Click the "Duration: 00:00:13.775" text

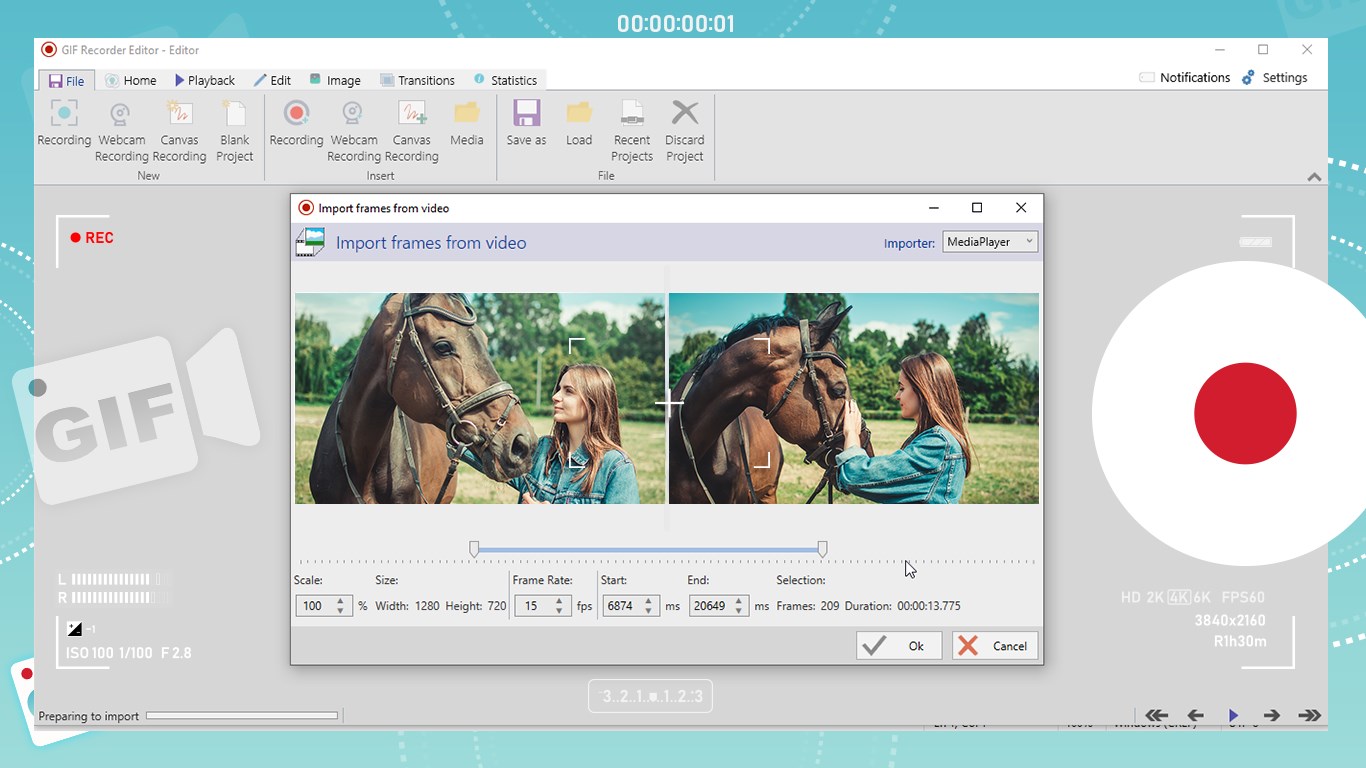[x=903, y=606]
